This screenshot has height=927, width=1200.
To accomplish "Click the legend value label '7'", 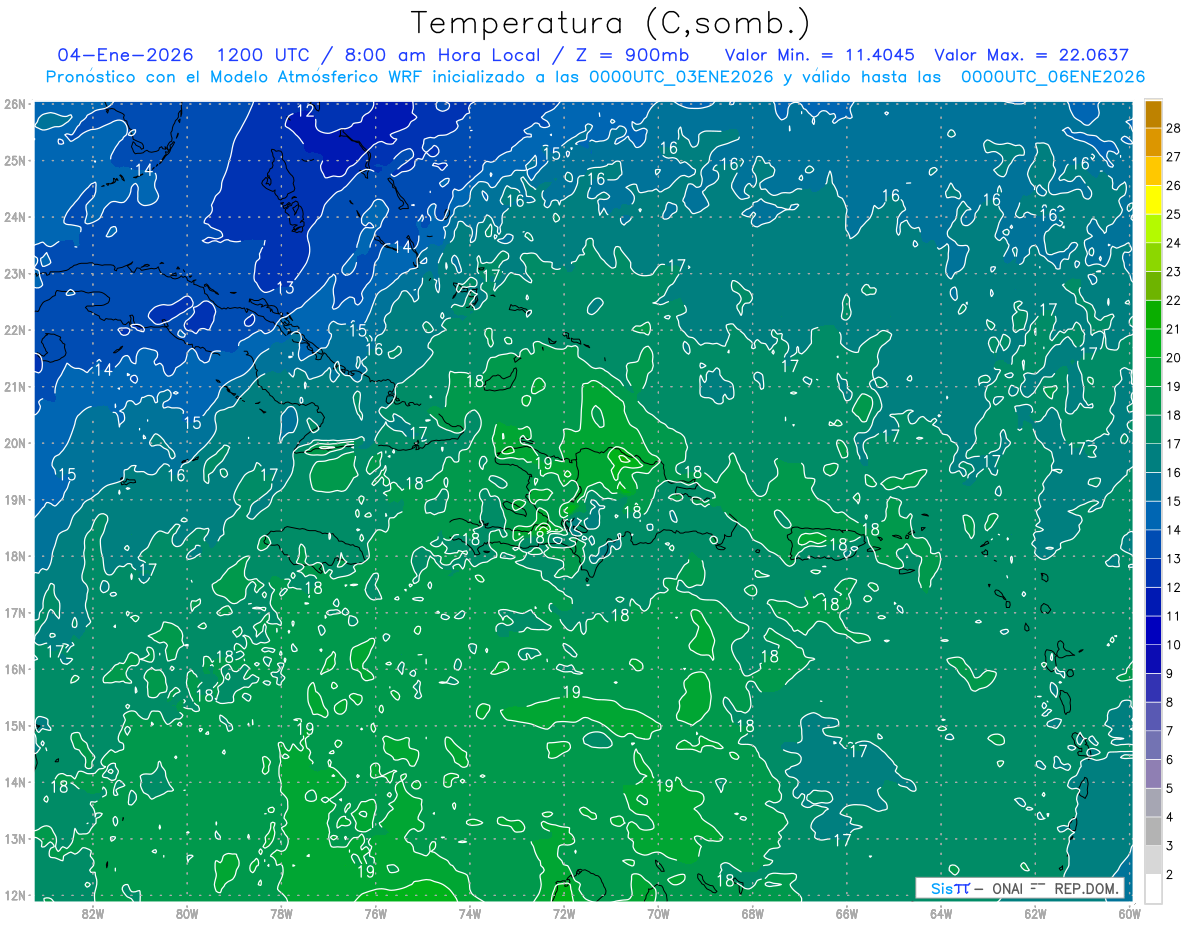I will click(1170, 731).
